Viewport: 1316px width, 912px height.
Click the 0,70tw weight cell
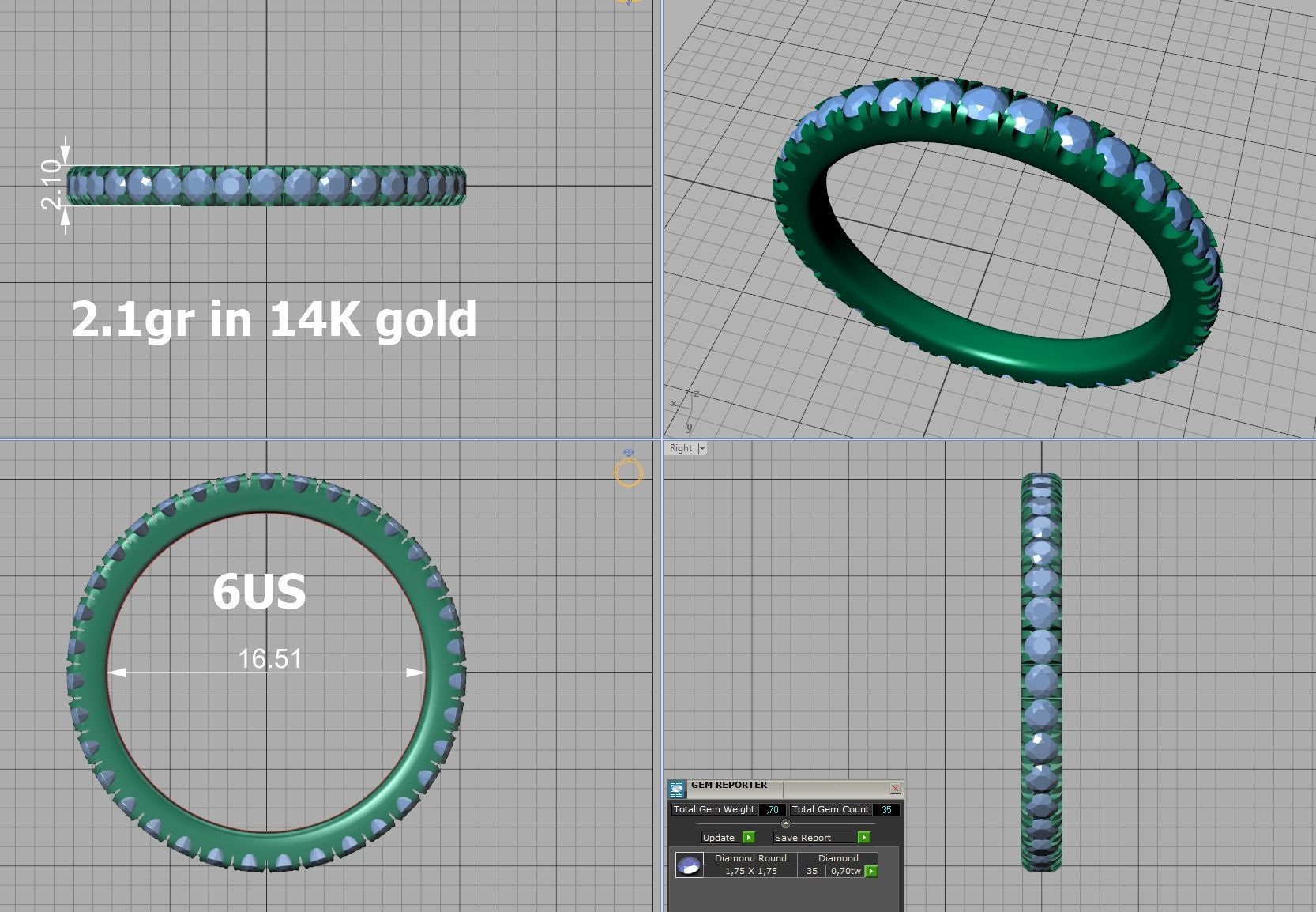point(845,871)
